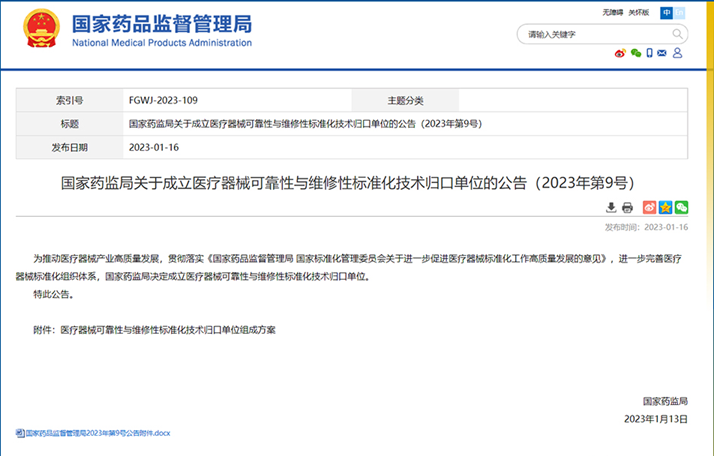Enable 关怀版 care mode

(640, 12)
